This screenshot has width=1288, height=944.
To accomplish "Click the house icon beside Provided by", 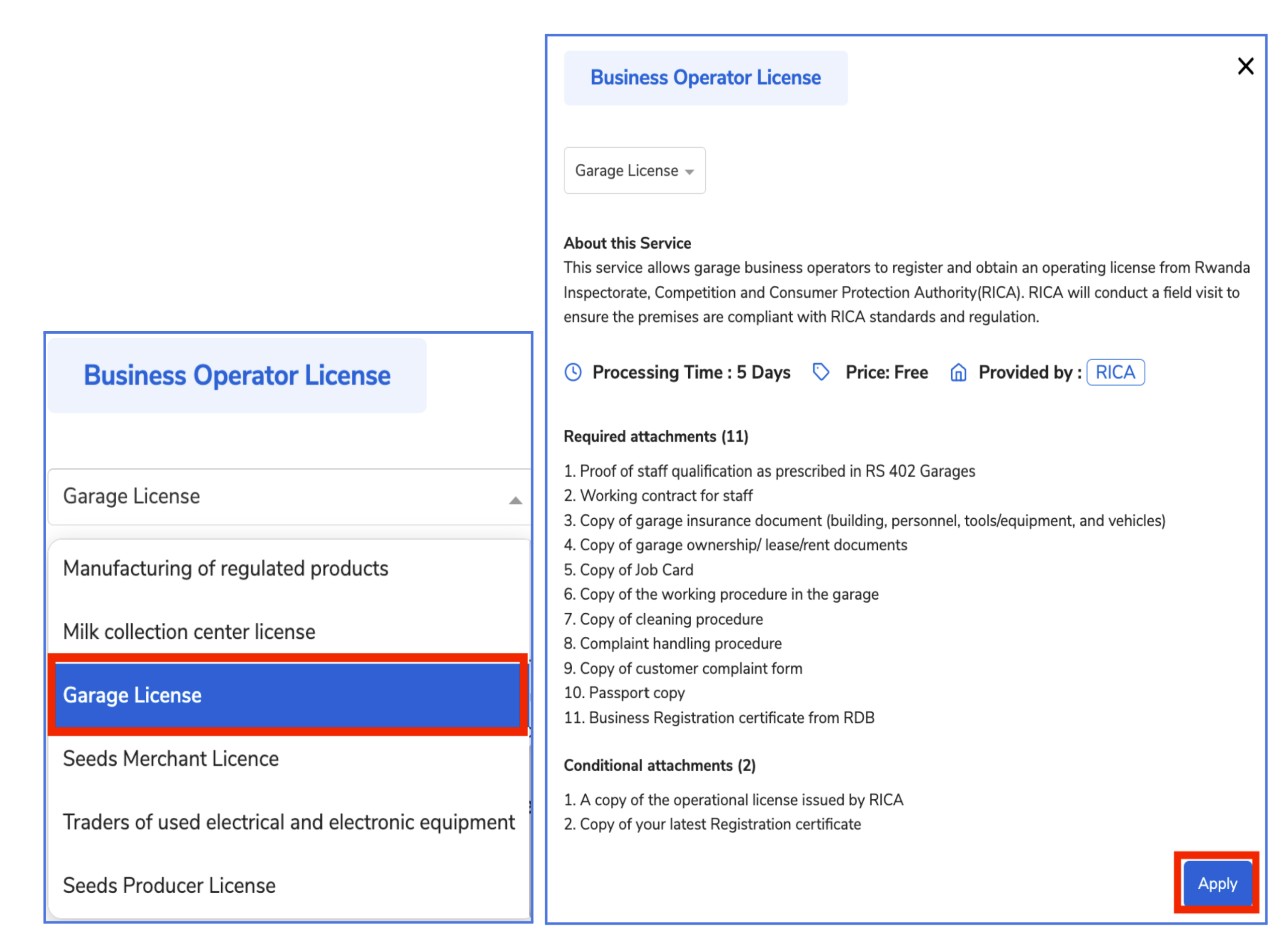I will tap(958, 372).
